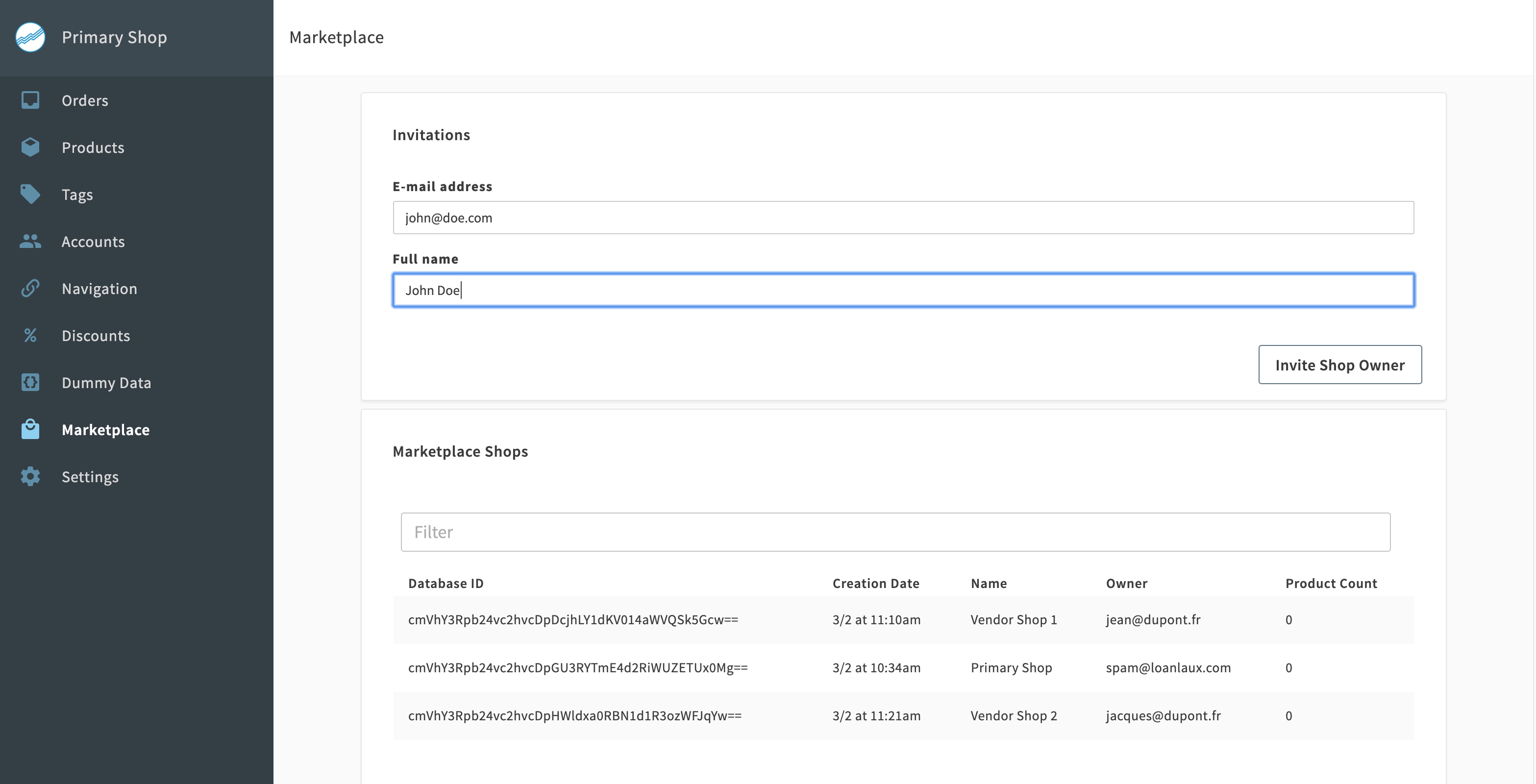Viewport: 1536px width, 784px height.
Task: Click the Products box icon
Action: [x=30, y=147]
